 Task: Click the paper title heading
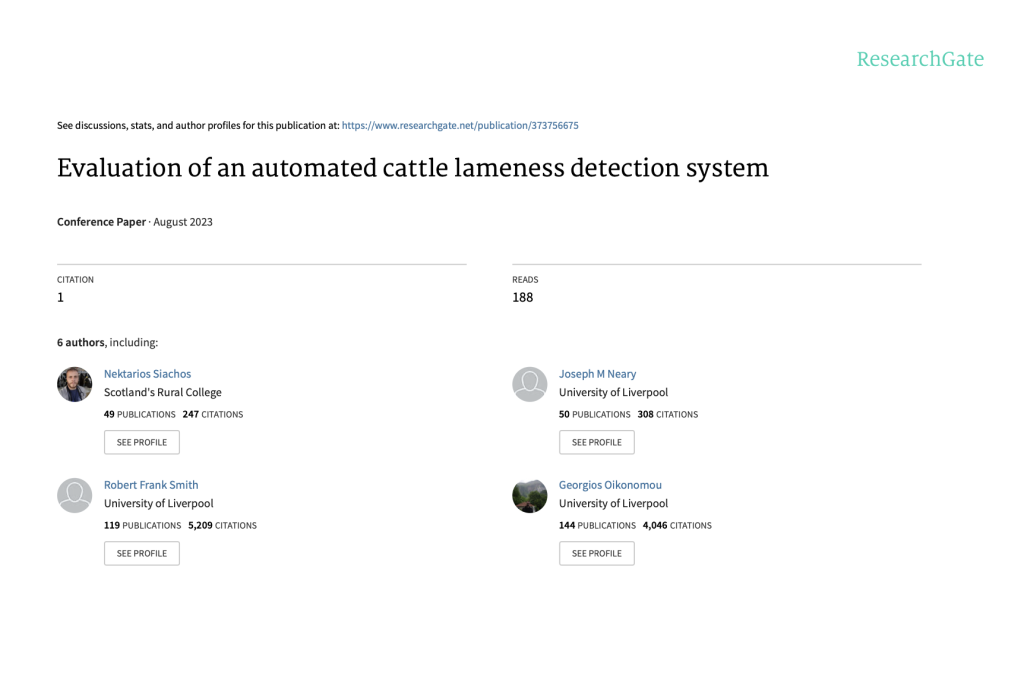point(412,168)
